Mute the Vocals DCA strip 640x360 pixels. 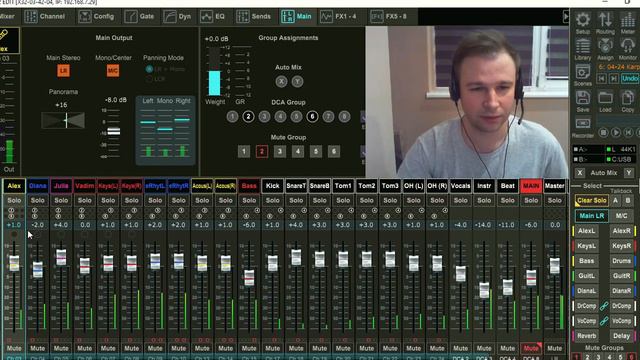[460, 348]
